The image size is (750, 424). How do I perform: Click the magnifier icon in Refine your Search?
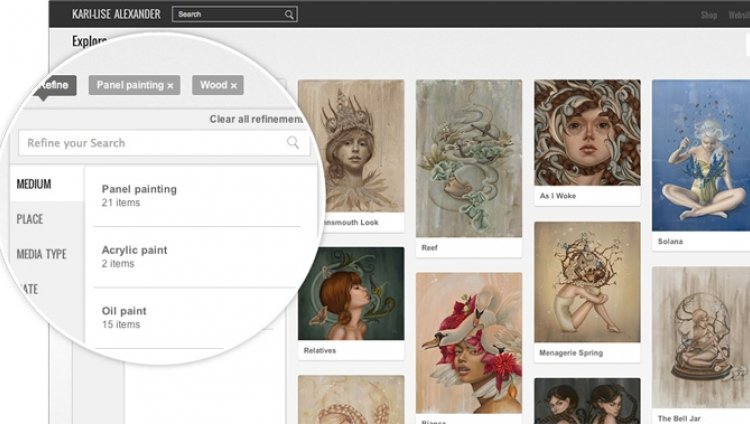[293, 142]
